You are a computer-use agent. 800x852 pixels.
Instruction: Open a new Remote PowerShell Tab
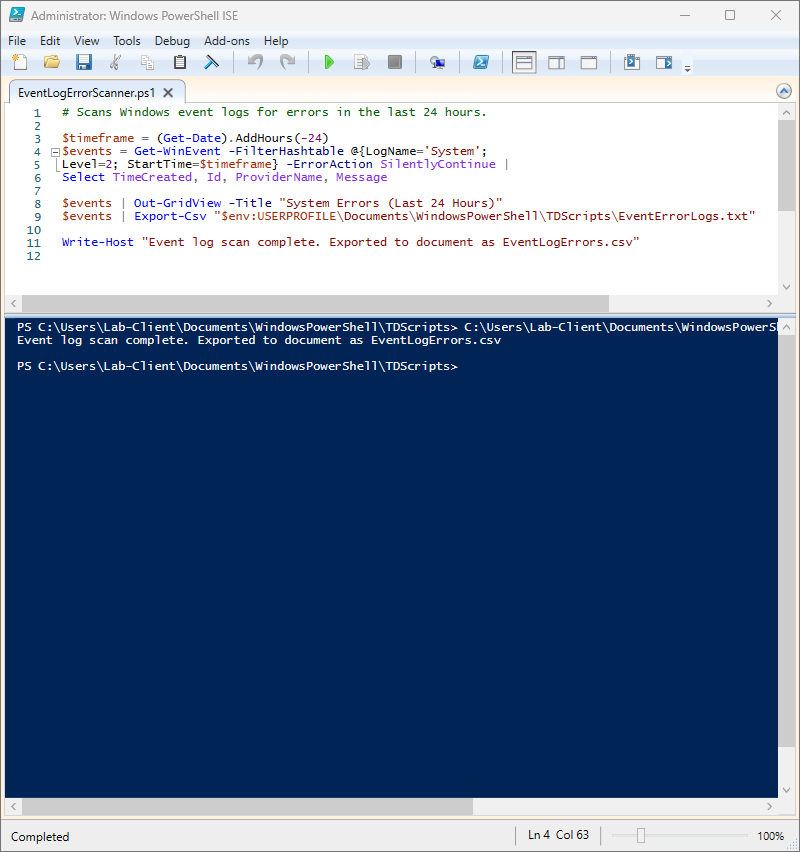[437, 62]
